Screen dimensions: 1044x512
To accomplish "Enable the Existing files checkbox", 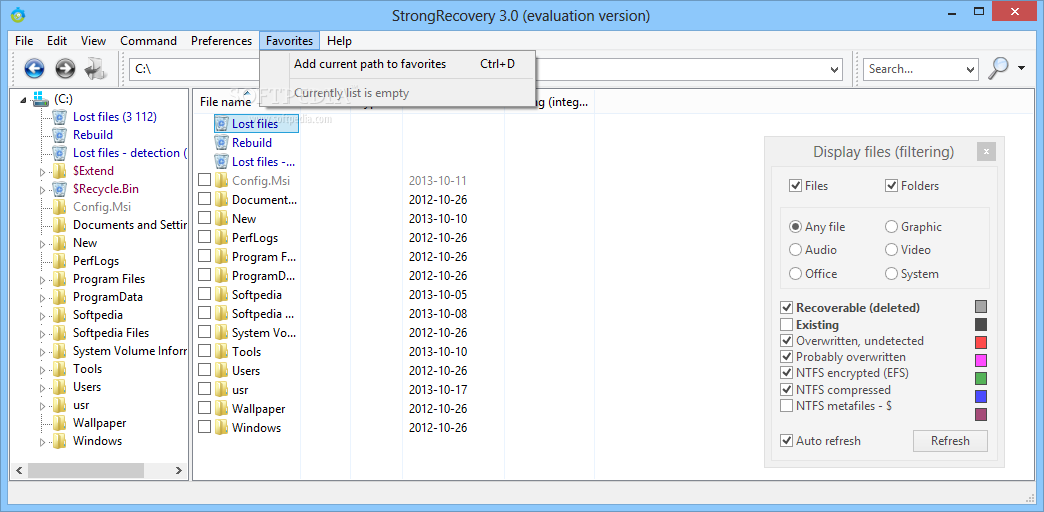I will point(786,325).
